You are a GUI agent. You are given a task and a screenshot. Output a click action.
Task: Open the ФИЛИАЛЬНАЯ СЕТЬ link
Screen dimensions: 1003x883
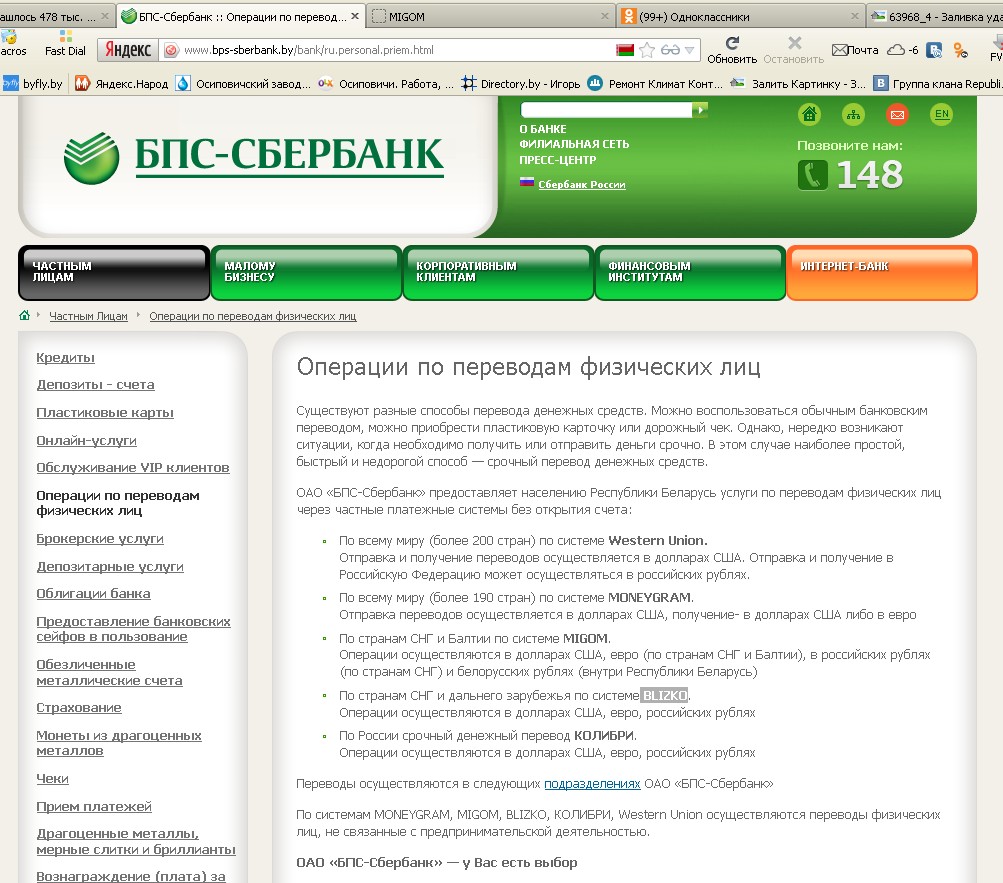[574, 145]
